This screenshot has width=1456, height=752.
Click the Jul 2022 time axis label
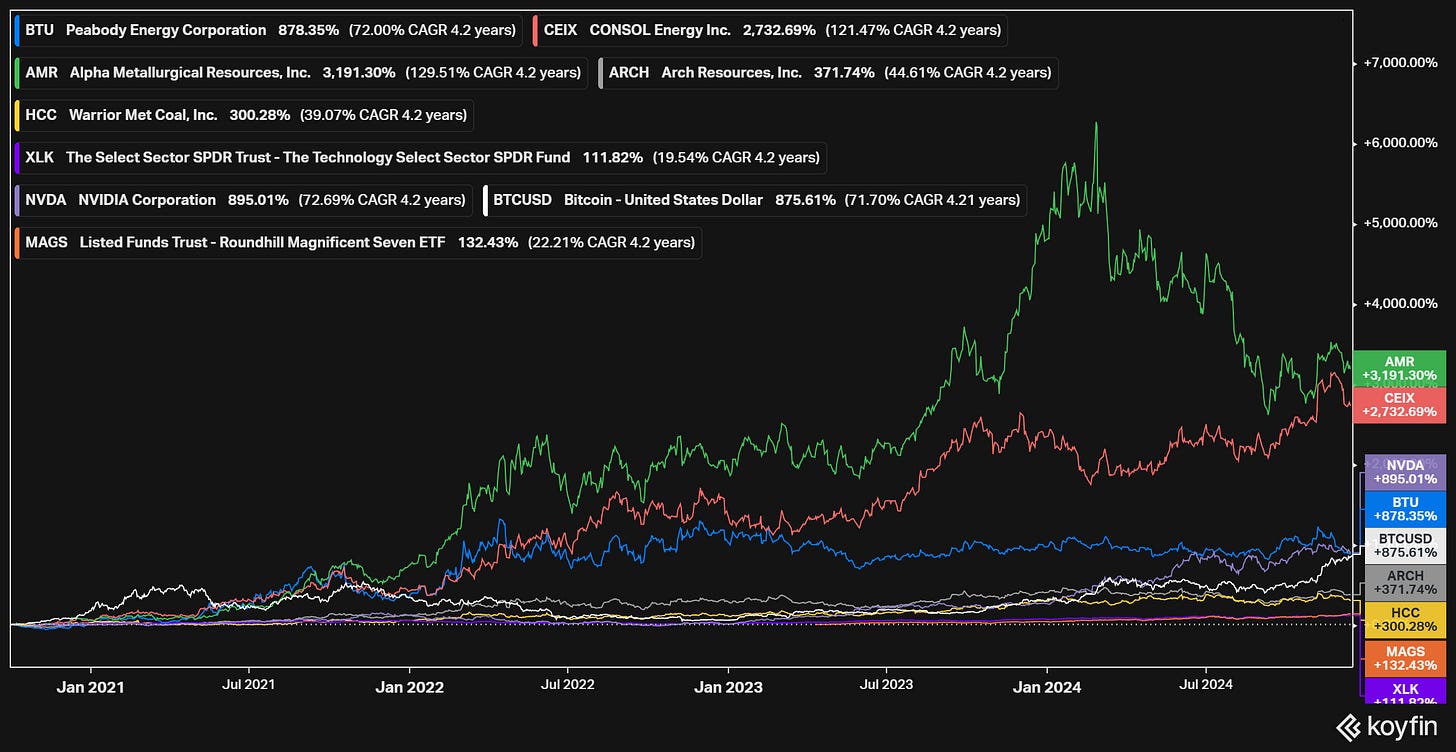(x=567, y=684)
